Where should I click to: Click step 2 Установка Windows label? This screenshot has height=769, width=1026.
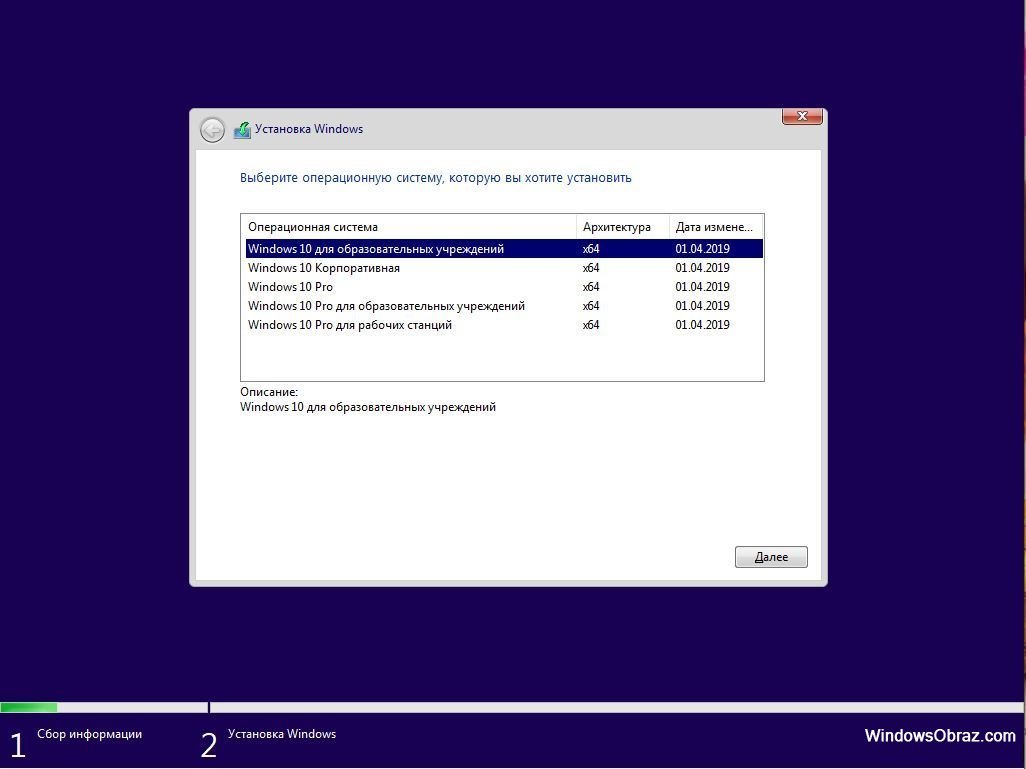282,734
